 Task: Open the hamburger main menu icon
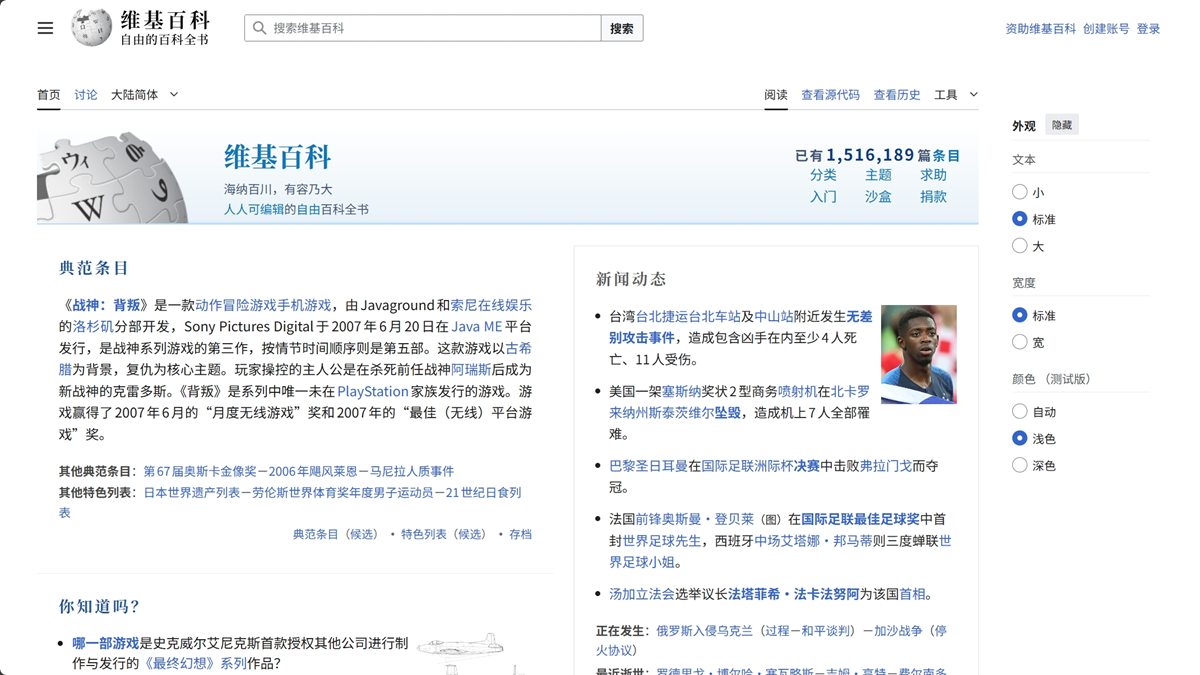pos(45,27)
